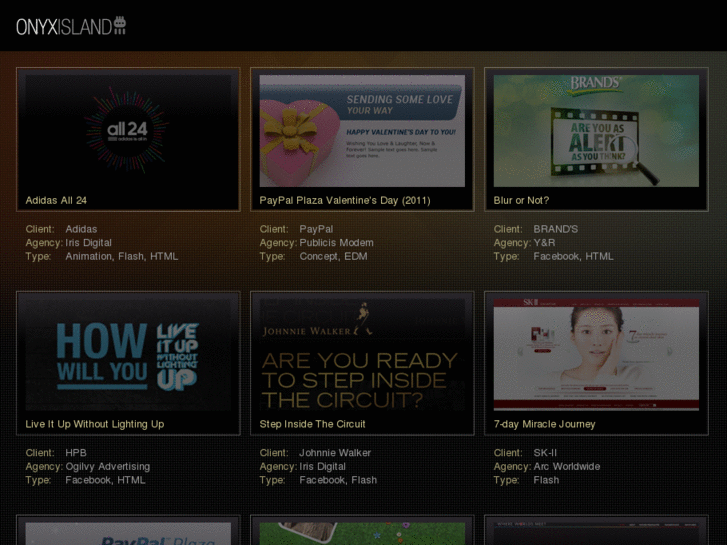The height and width of the screenshot is (545, 727).
Task: Click 'Live It Up Without Lighting Up' title
Action: (95, 424)
